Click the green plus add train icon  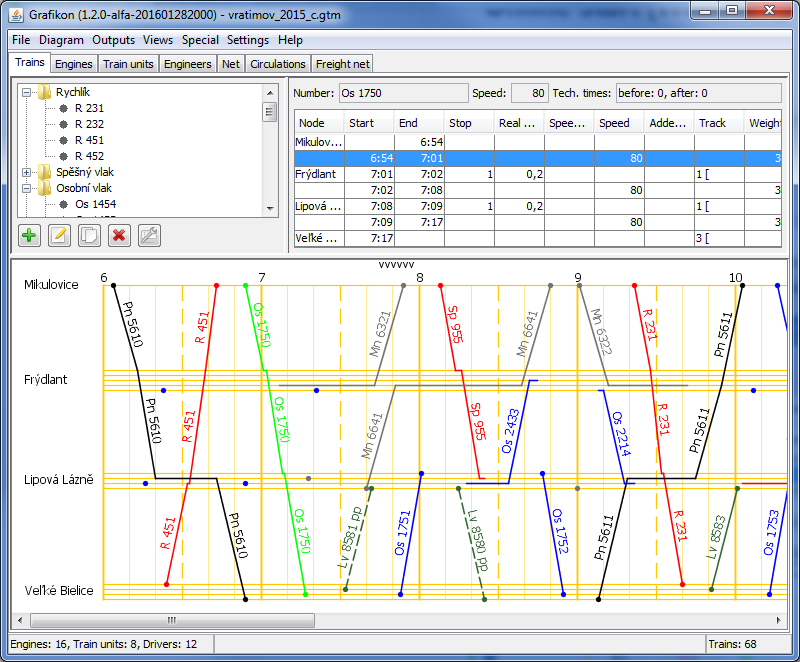(x=29, y=236)
